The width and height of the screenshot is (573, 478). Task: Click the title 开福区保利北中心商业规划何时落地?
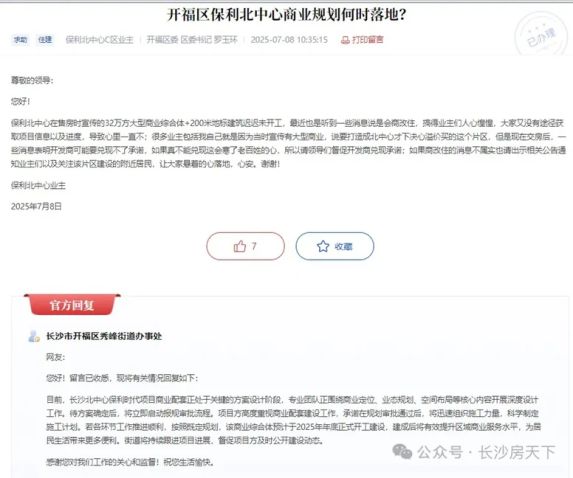(x=287, y=15)
